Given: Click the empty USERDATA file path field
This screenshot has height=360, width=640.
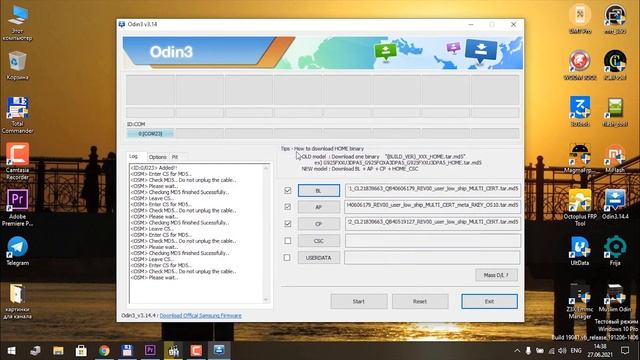Looking at the screenshot, I should click(432, 257).
